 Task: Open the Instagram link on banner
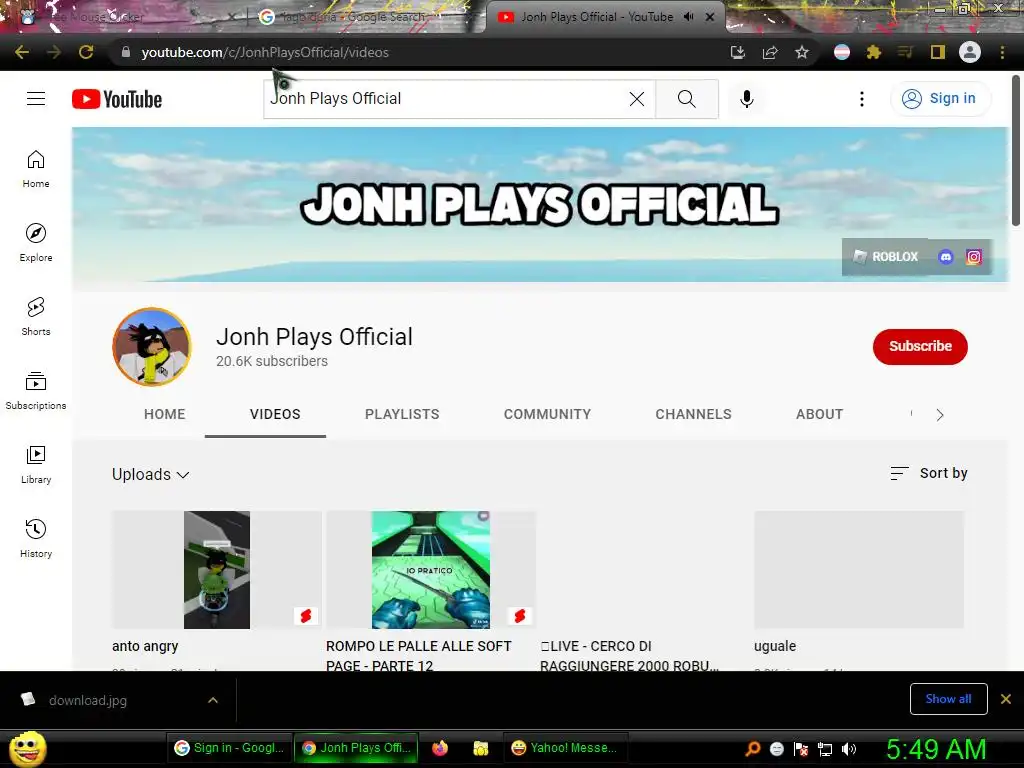click(974, 257)
